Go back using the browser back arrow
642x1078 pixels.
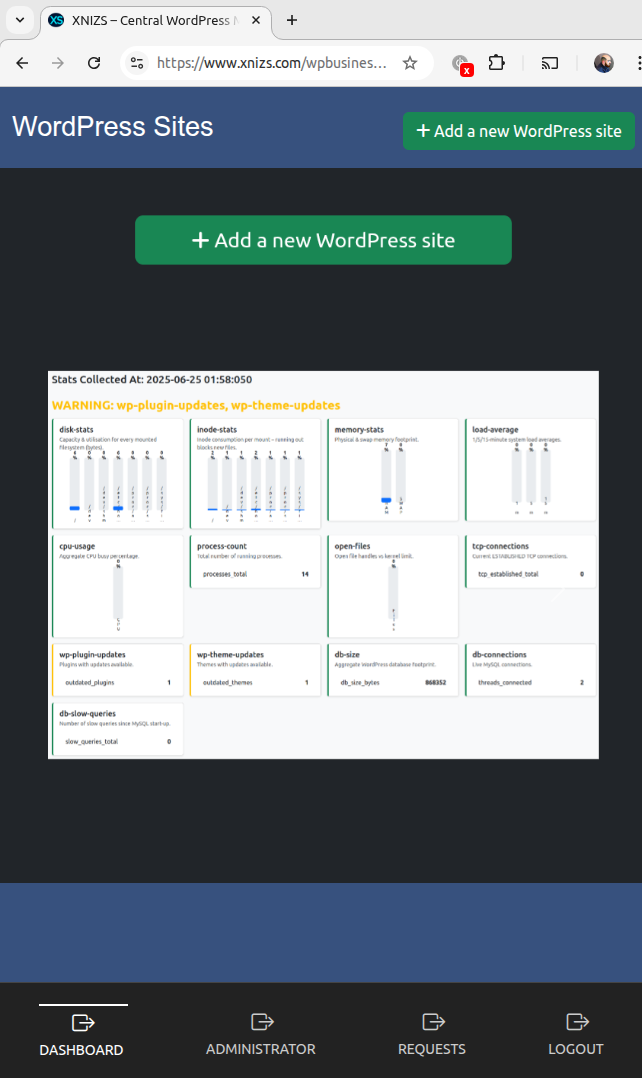(x=22, y=63)
